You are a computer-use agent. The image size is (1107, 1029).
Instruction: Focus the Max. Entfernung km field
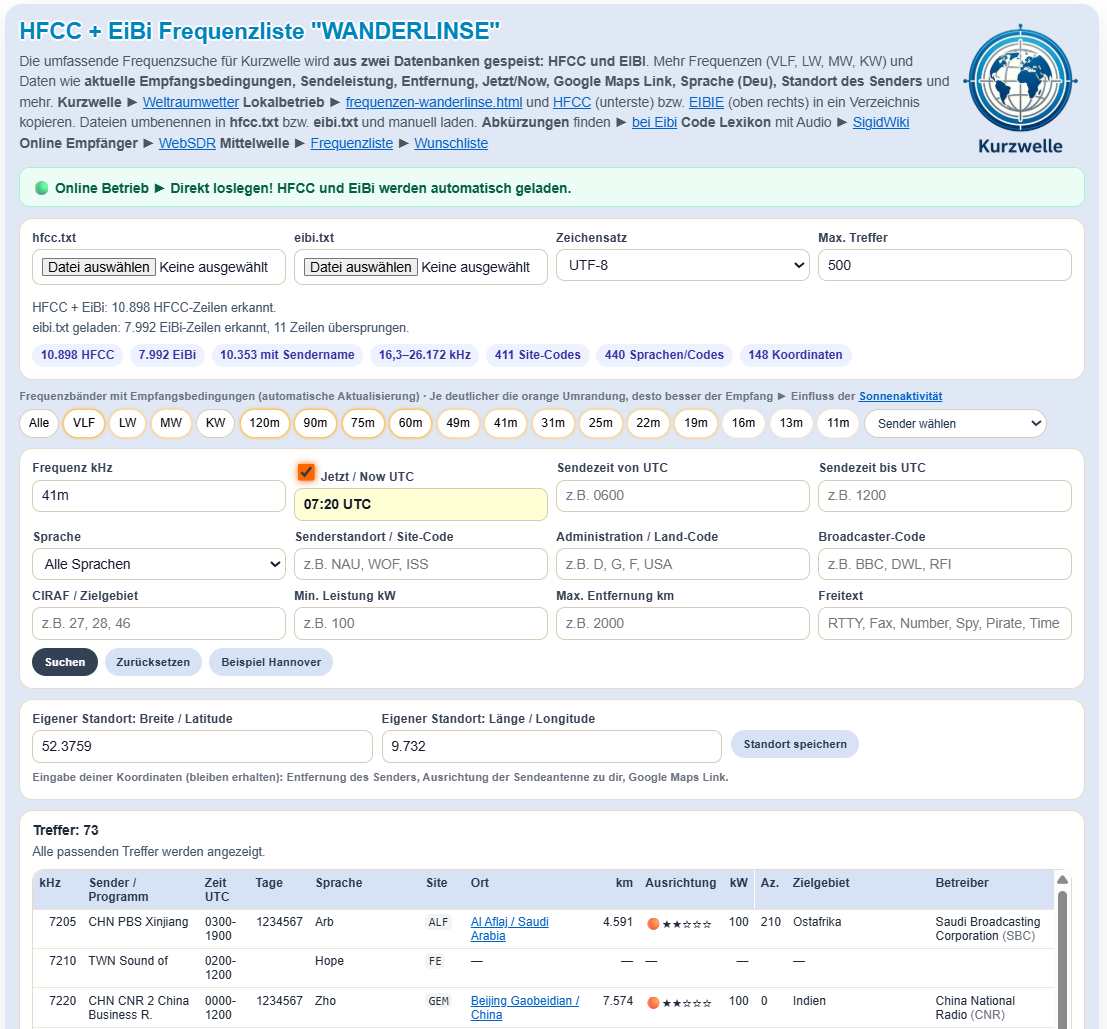point(683,623)
